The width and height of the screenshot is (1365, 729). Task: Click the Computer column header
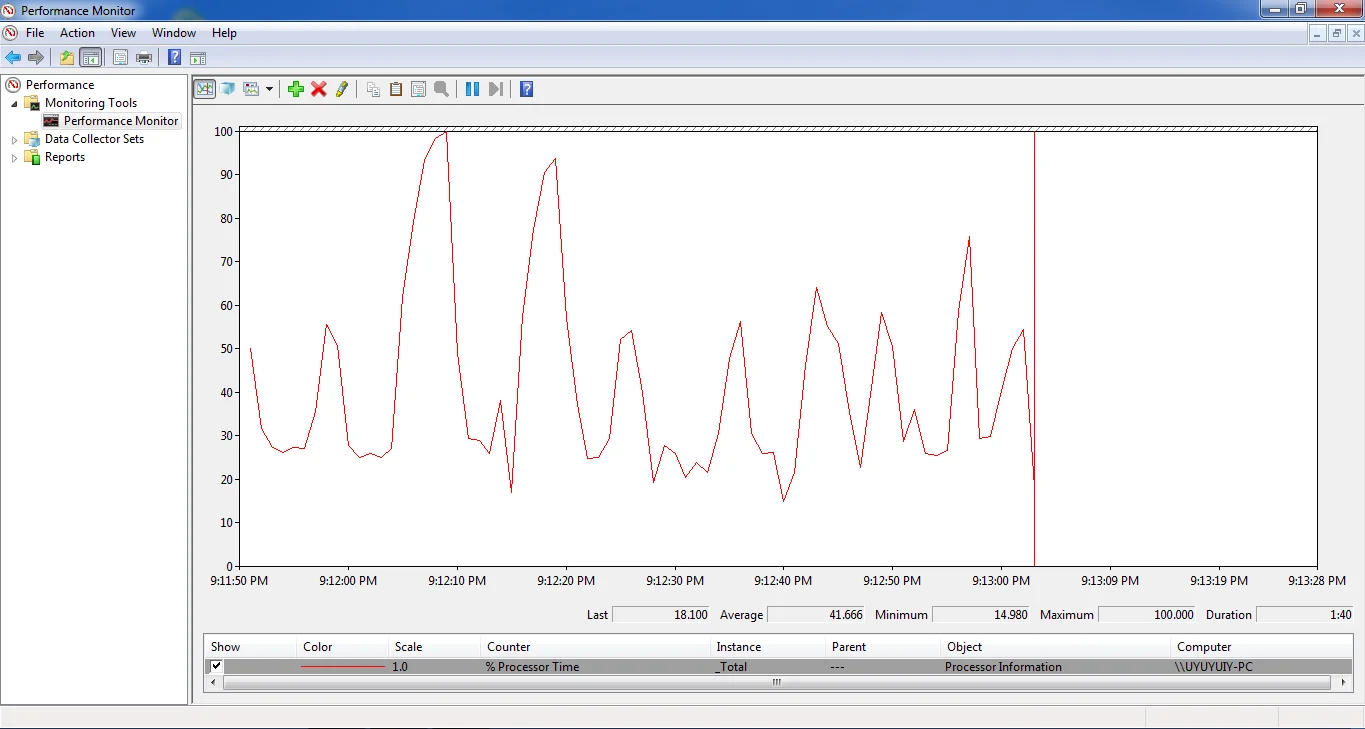pyautogui.click(x=1261, y=647)
